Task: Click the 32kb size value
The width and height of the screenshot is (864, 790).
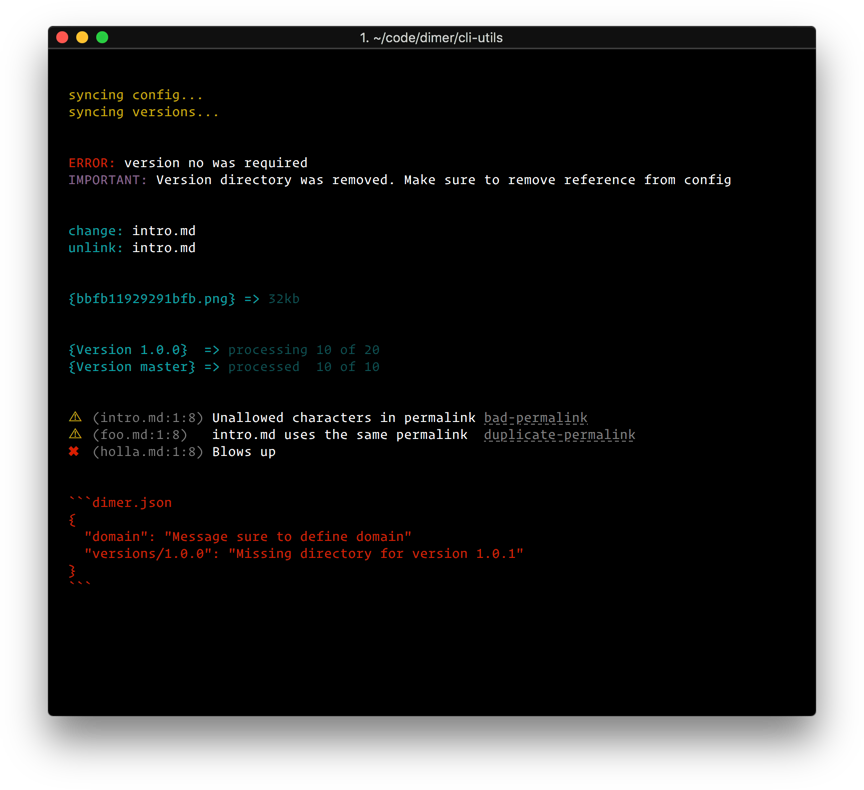Action: click(x=284, y=299)
